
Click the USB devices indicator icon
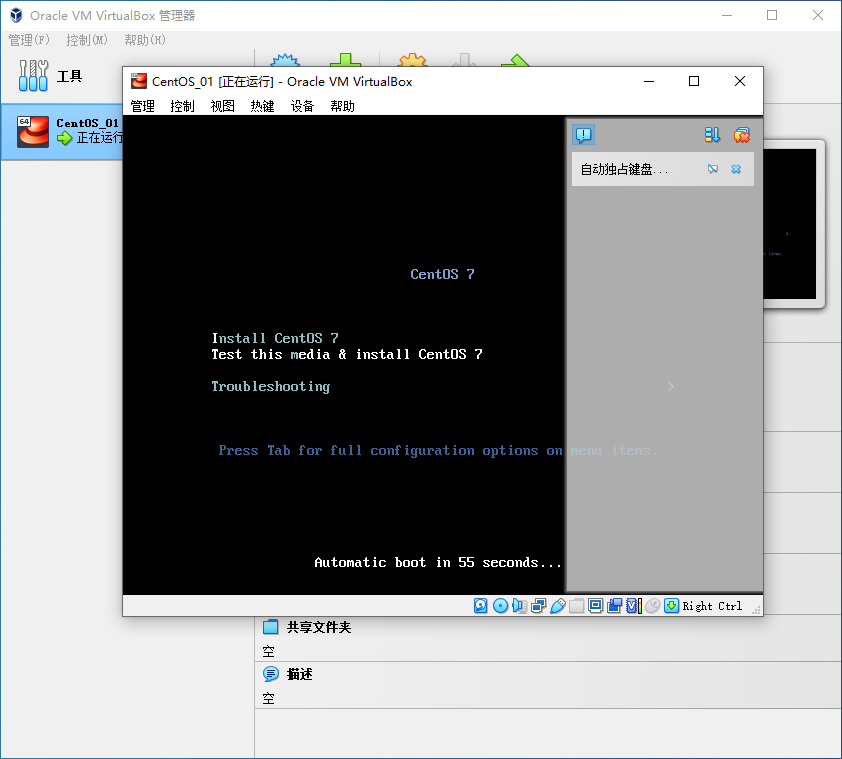pos(558,606)
